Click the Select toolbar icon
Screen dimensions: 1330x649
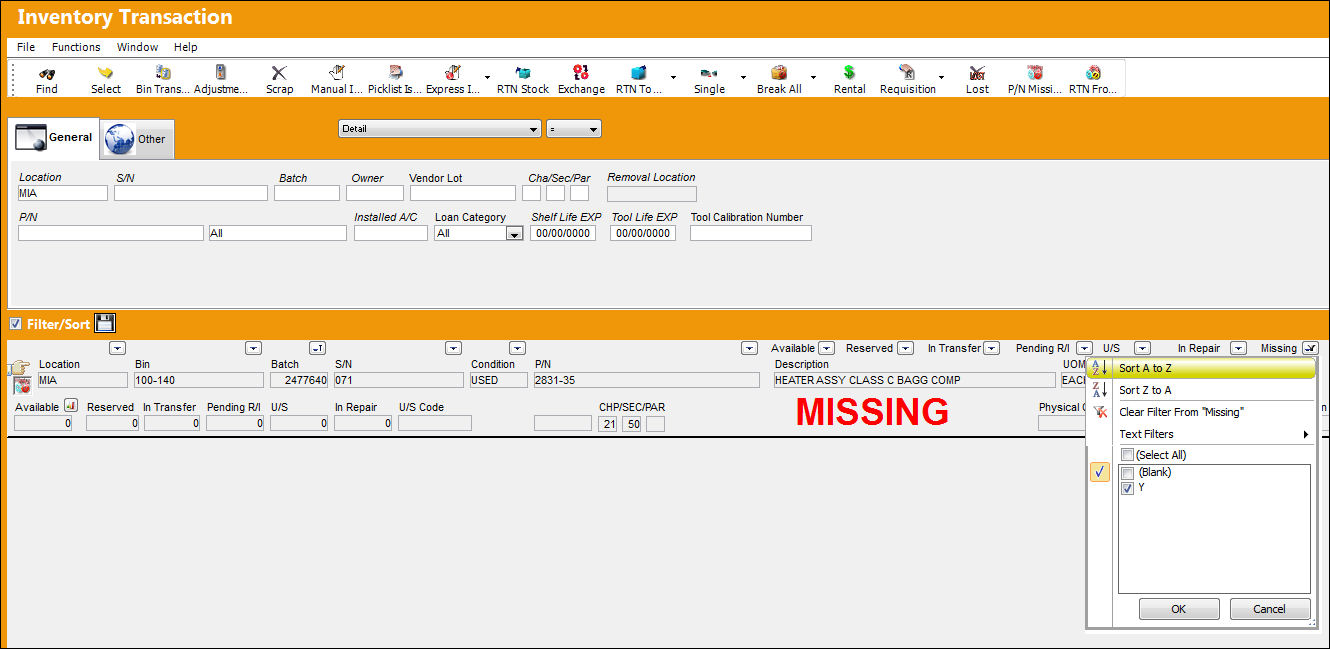105,73
